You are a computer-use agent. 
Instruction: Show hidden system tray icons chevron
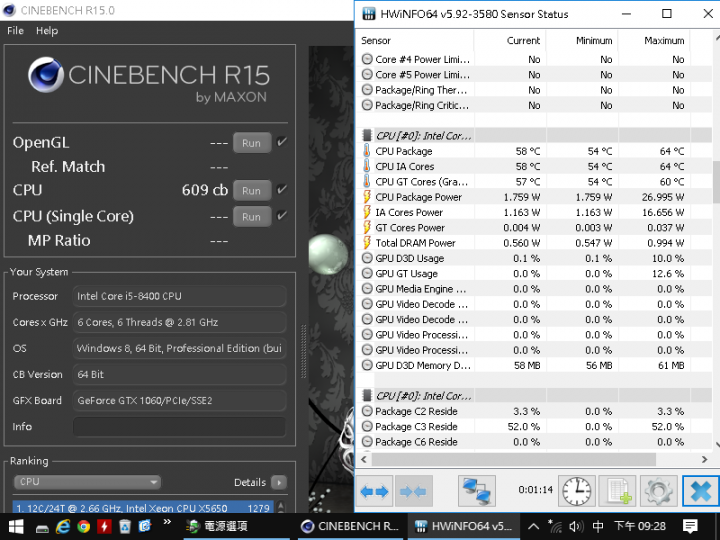tap(533, 526)
